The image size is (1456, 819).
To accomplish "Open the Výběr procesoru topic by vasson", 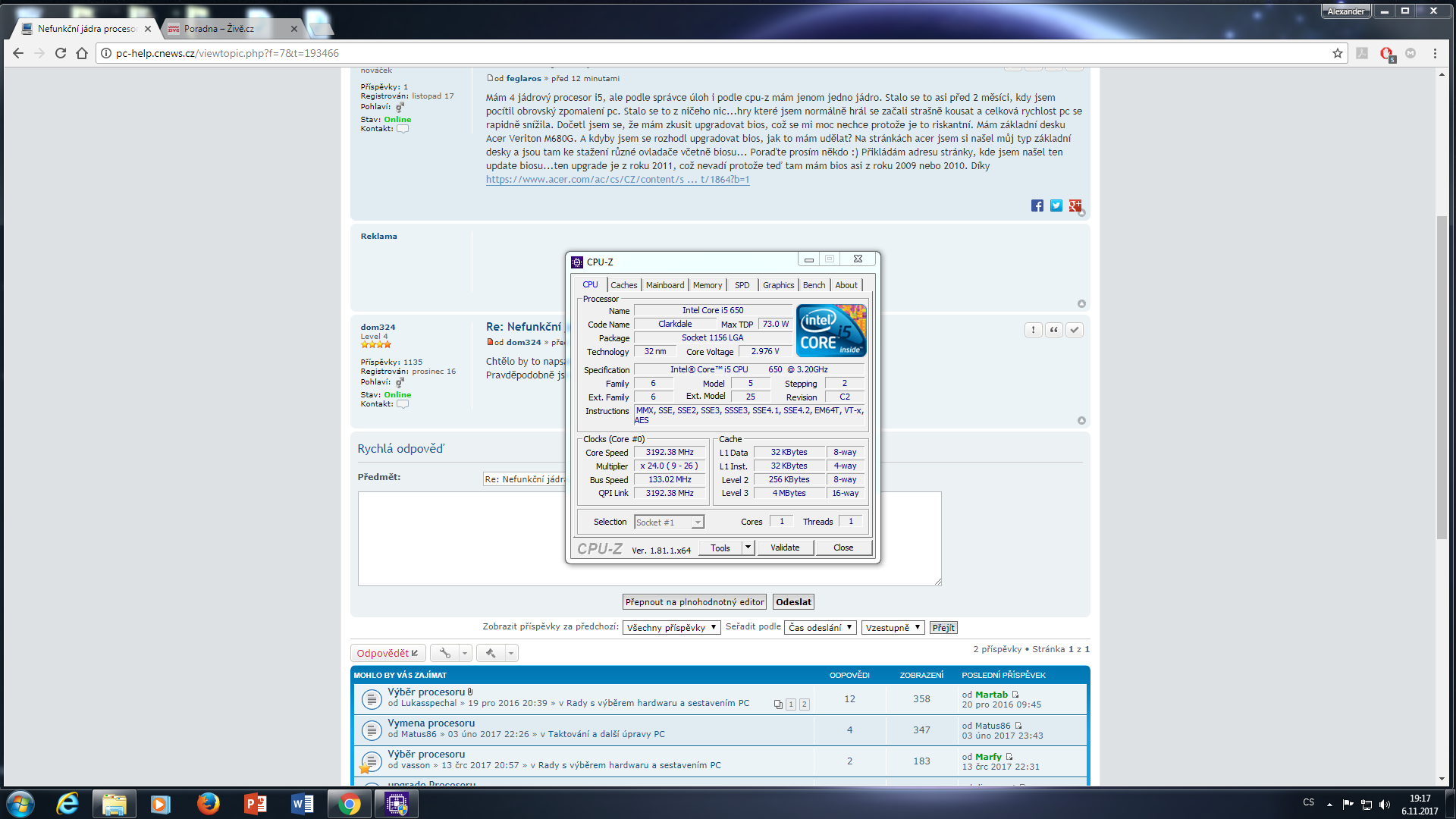I will 426,754.
